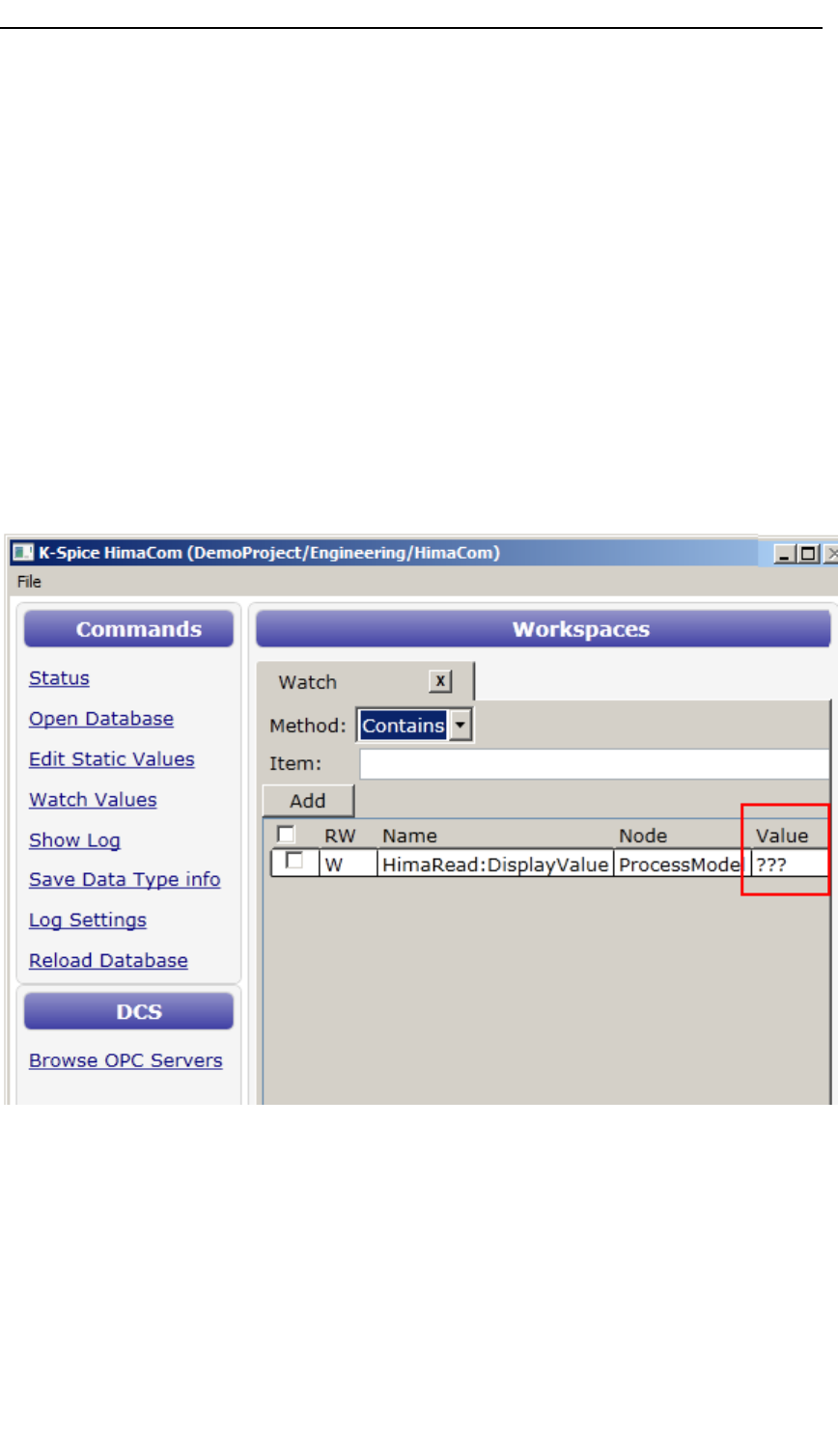The image size is (838, 1456).
Task: Click Save Data Type info link
Action: tap(125, 880)
